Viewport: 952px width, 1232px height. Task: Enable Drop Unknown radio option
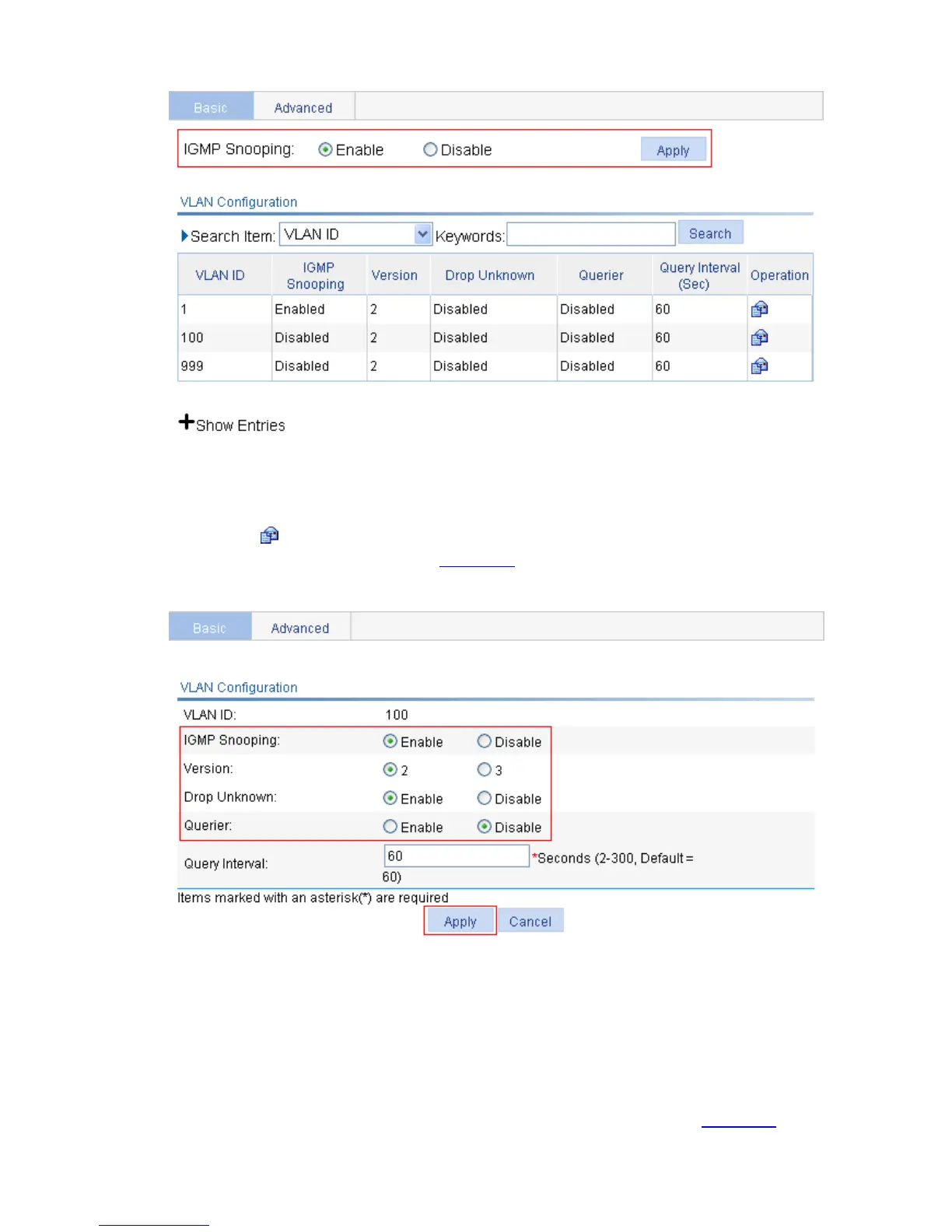pos(390,798)
